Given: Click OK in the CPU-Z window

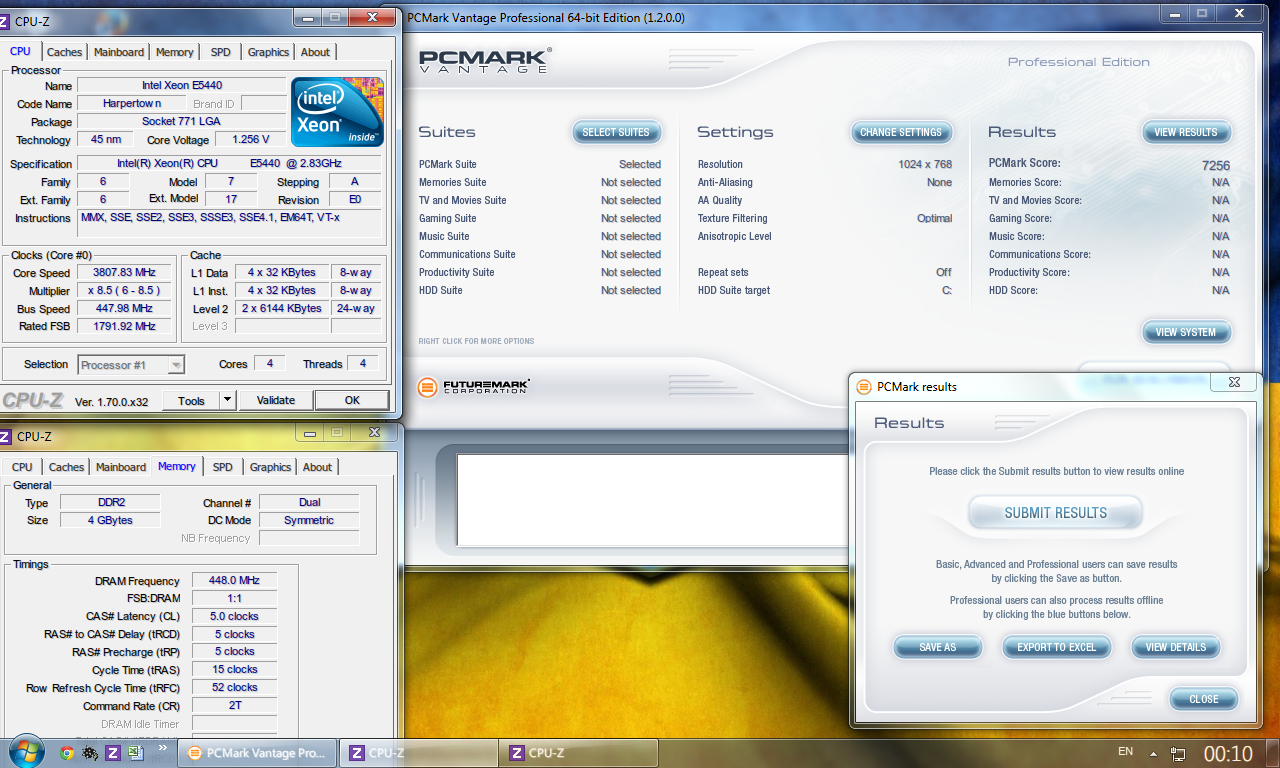Looking at the screenshot, I should click(x=352, y=400).
